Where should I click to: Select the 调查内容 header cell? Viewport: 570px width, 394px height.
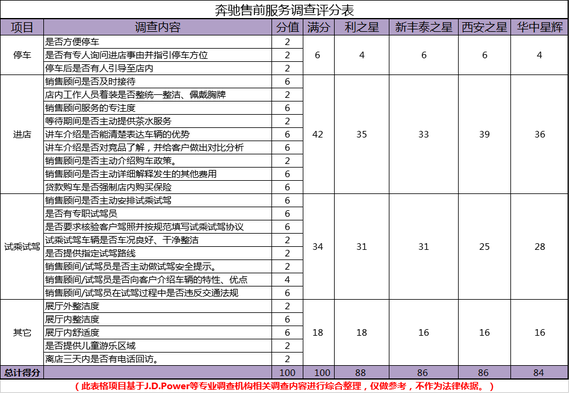click(x=157, y=27)
